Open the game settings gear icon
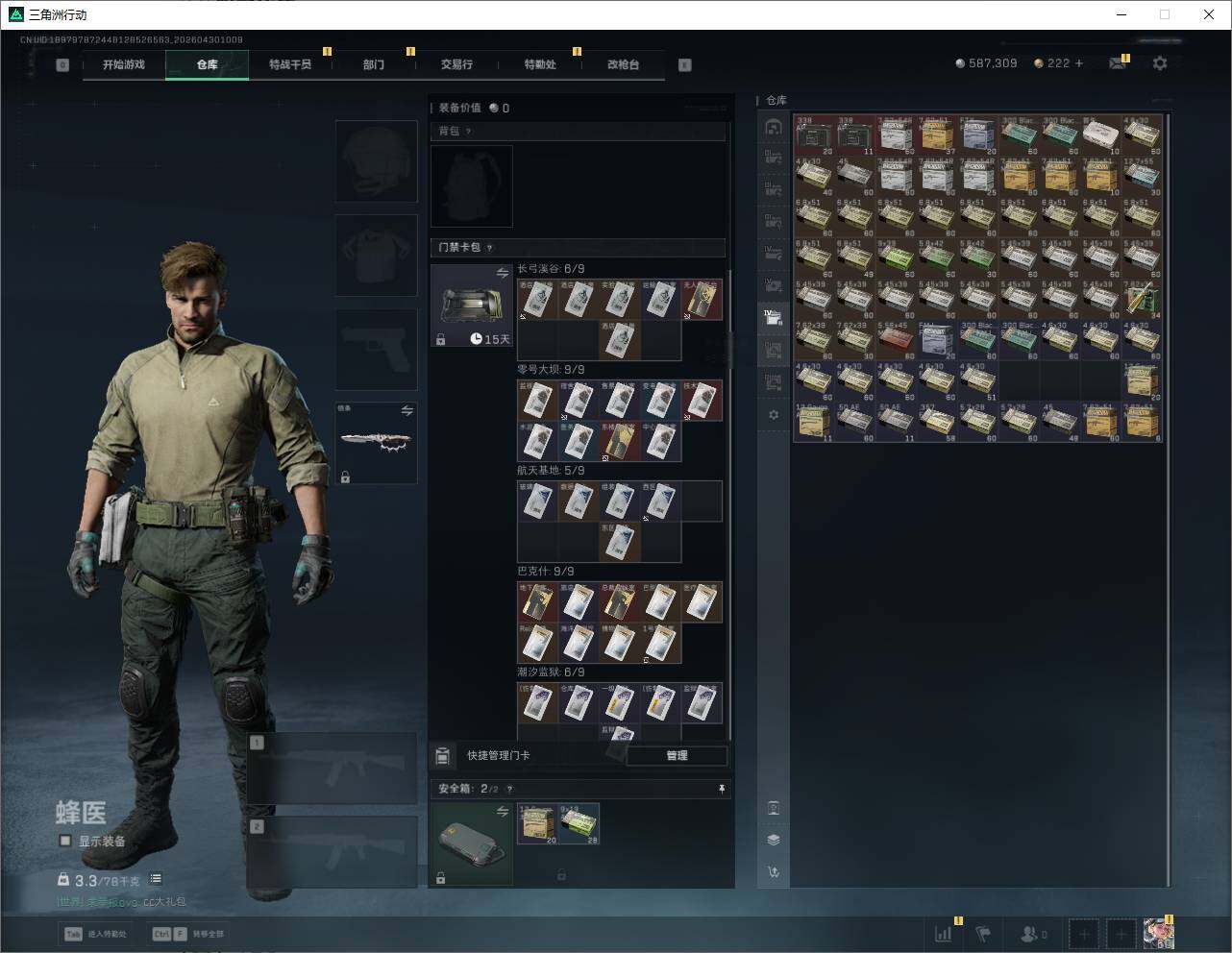1232x953 pixels. coord(1160,63)
